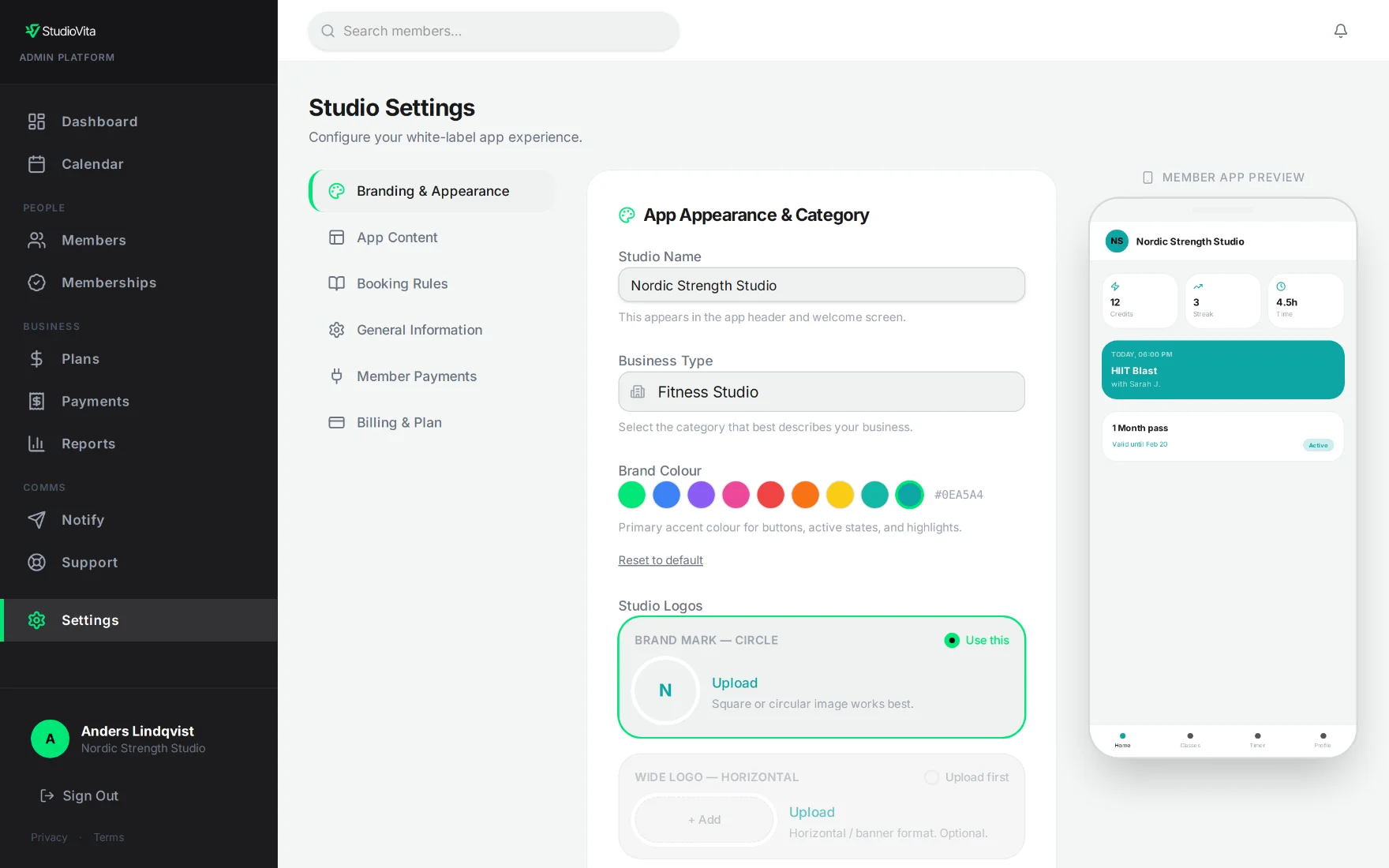
Task: Click the Branding palette icon
Action: tap(336, 191)
